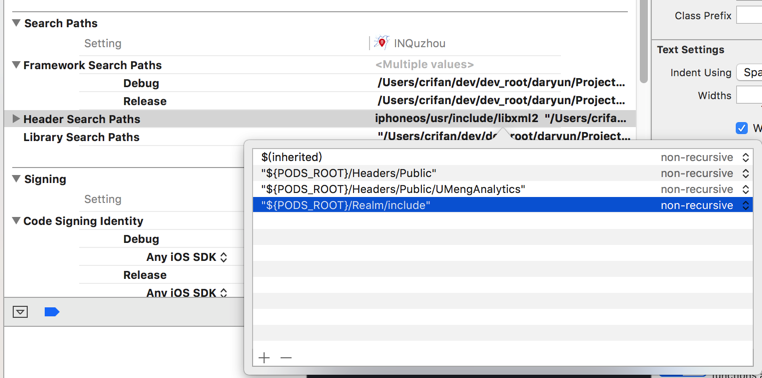Select Debug row under Code Signing Identity
Viewport: 762px width, 378px height.
(141, 239)
